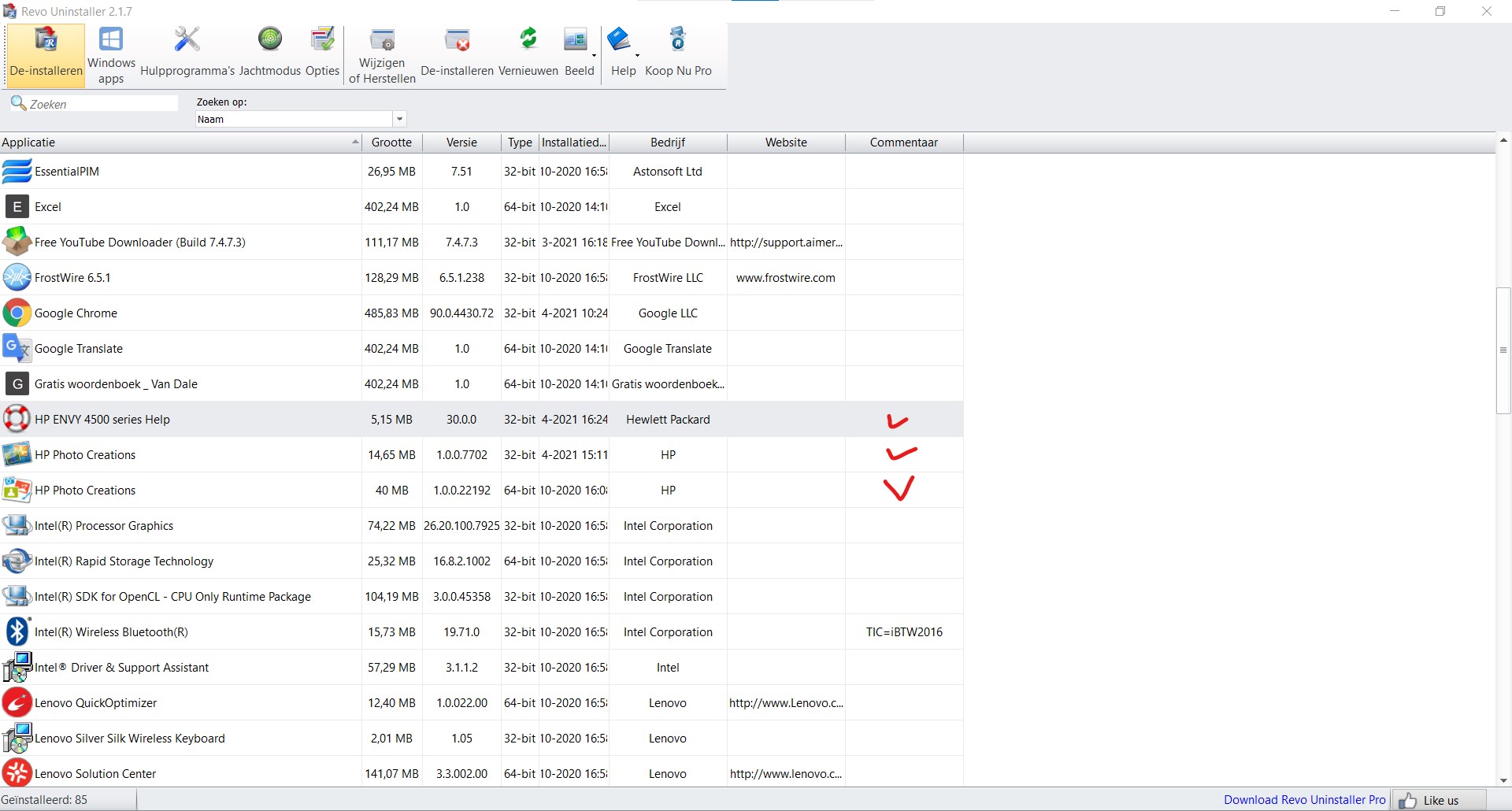The image size is (1512, 811).
Task: Select the EssentialPIM icon
Action: click(17, 171)
